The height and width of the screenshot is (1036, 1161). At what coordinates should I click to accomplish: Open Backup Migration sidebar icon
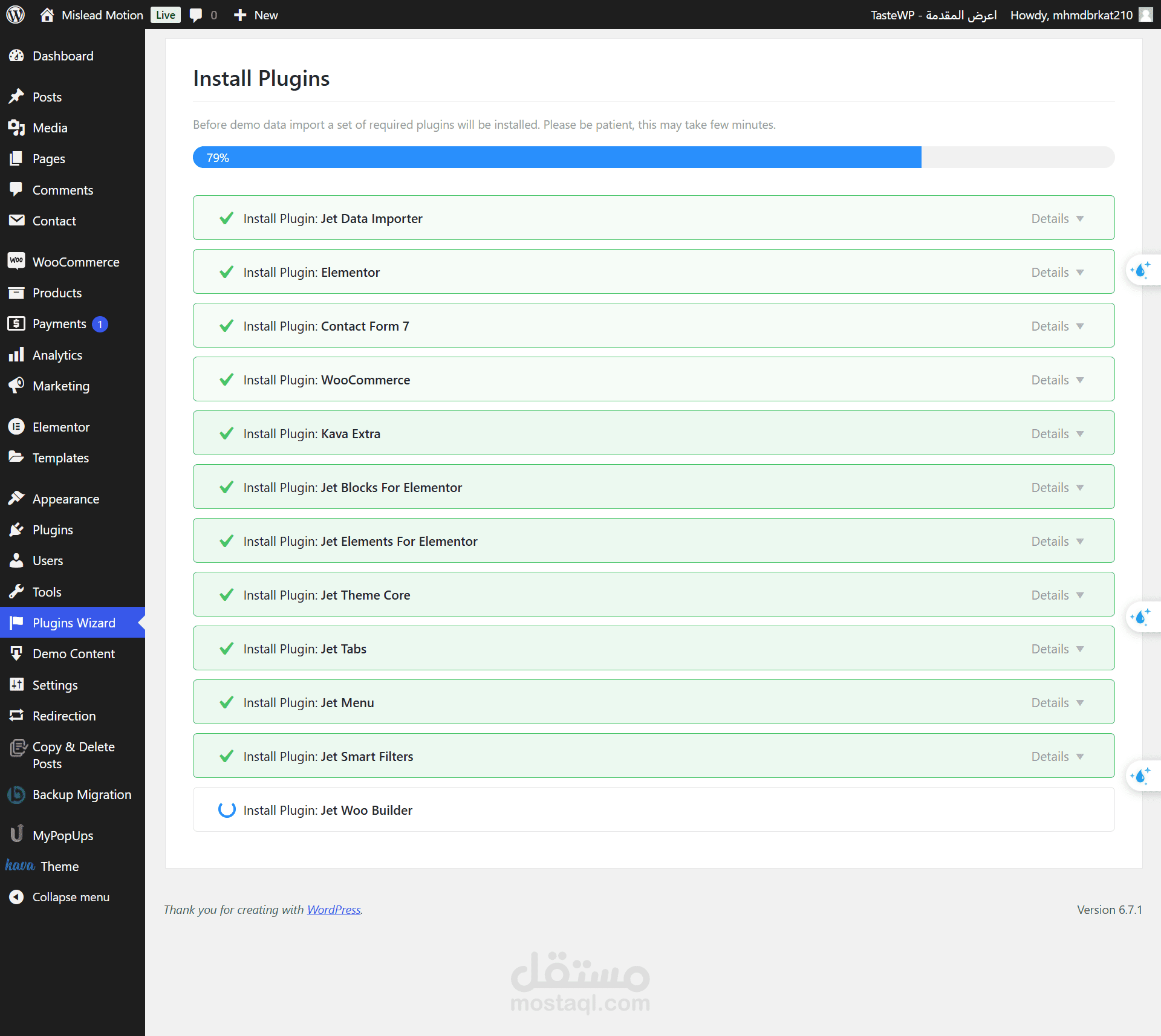tap(16, 794)
